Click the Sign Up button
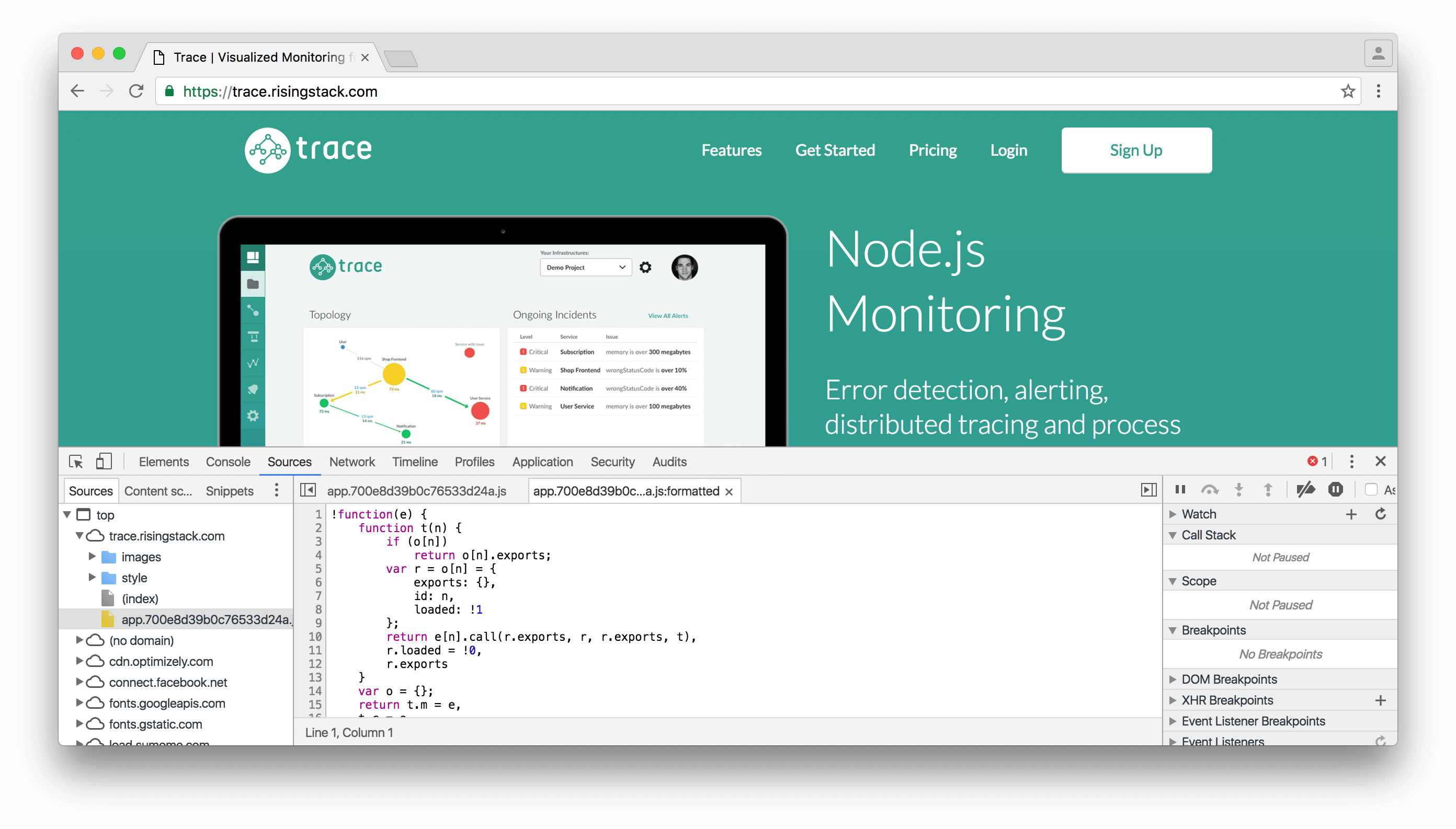 click(x=1136, y=149)
